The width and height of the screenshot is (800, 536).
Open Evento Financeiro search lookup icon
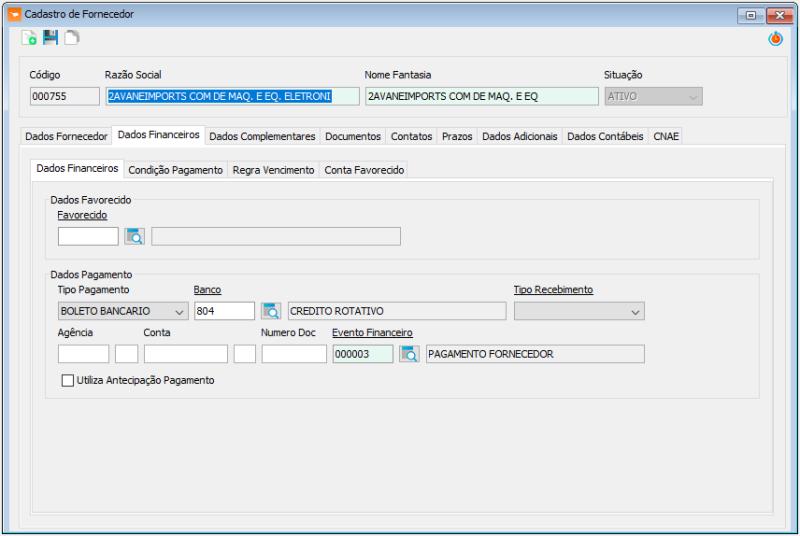409,354
